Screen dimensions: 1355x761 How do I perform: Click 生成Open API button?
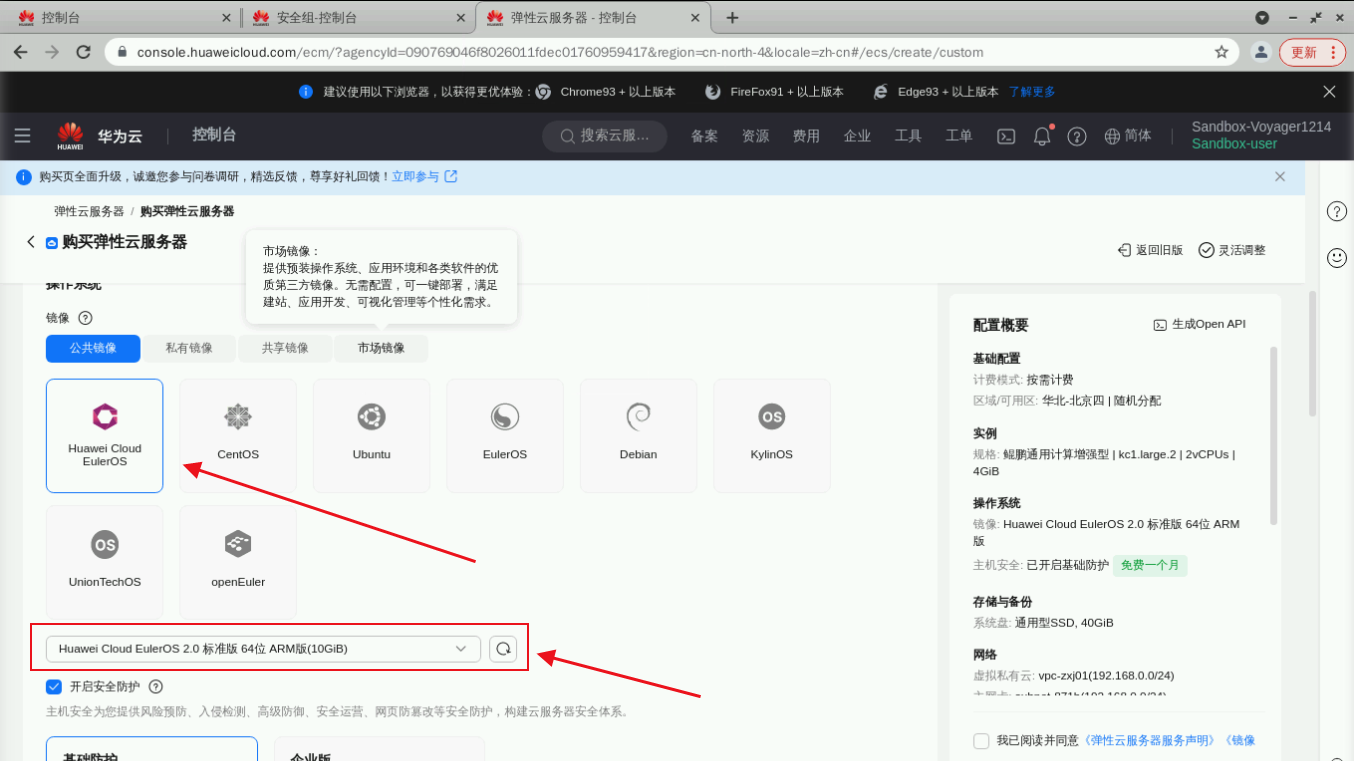click(x=1199, y=324)
